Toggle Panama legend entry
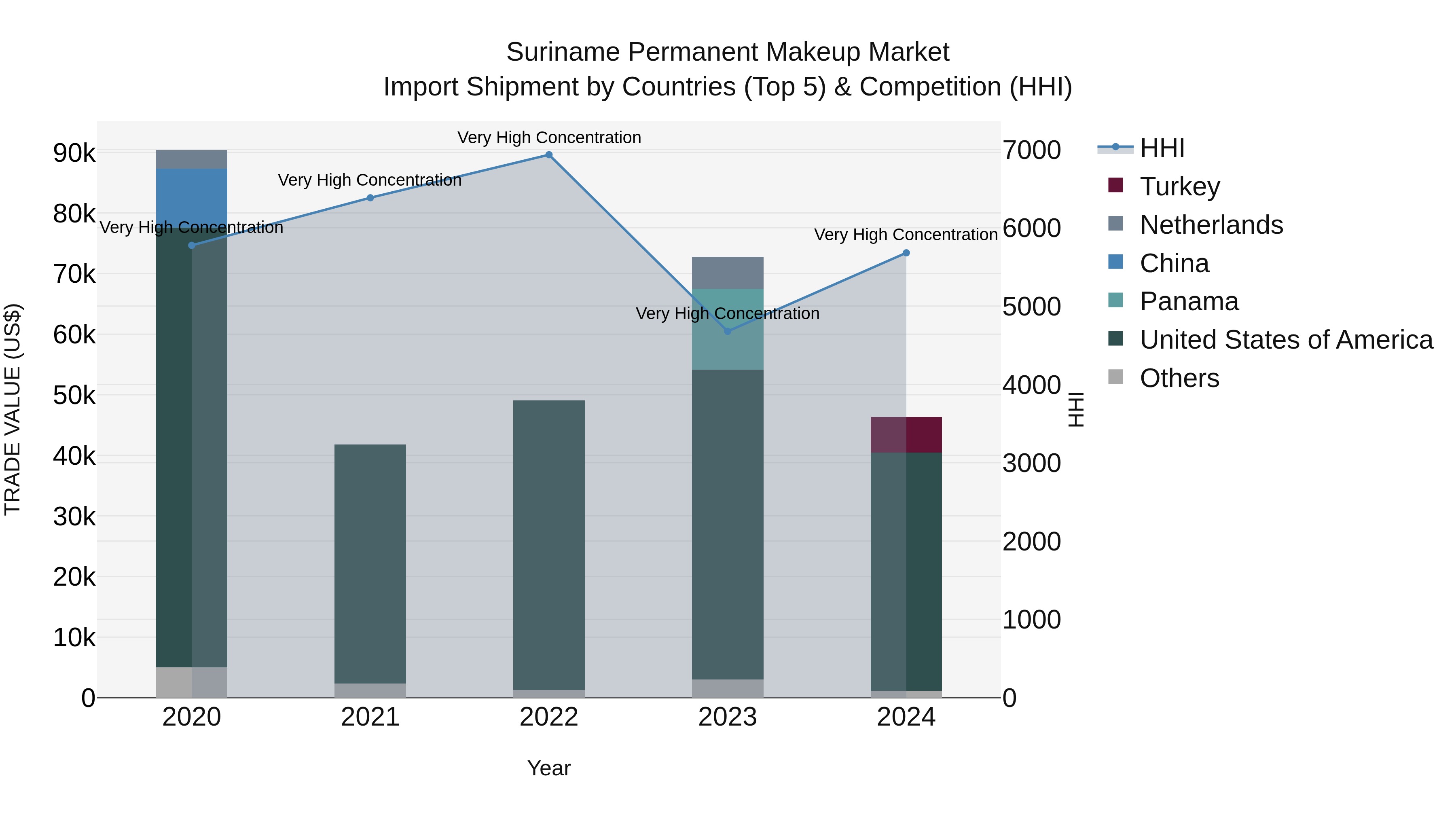Image resolution: width=1456 pixels, height=819 pixels. tap(1173, 301)
